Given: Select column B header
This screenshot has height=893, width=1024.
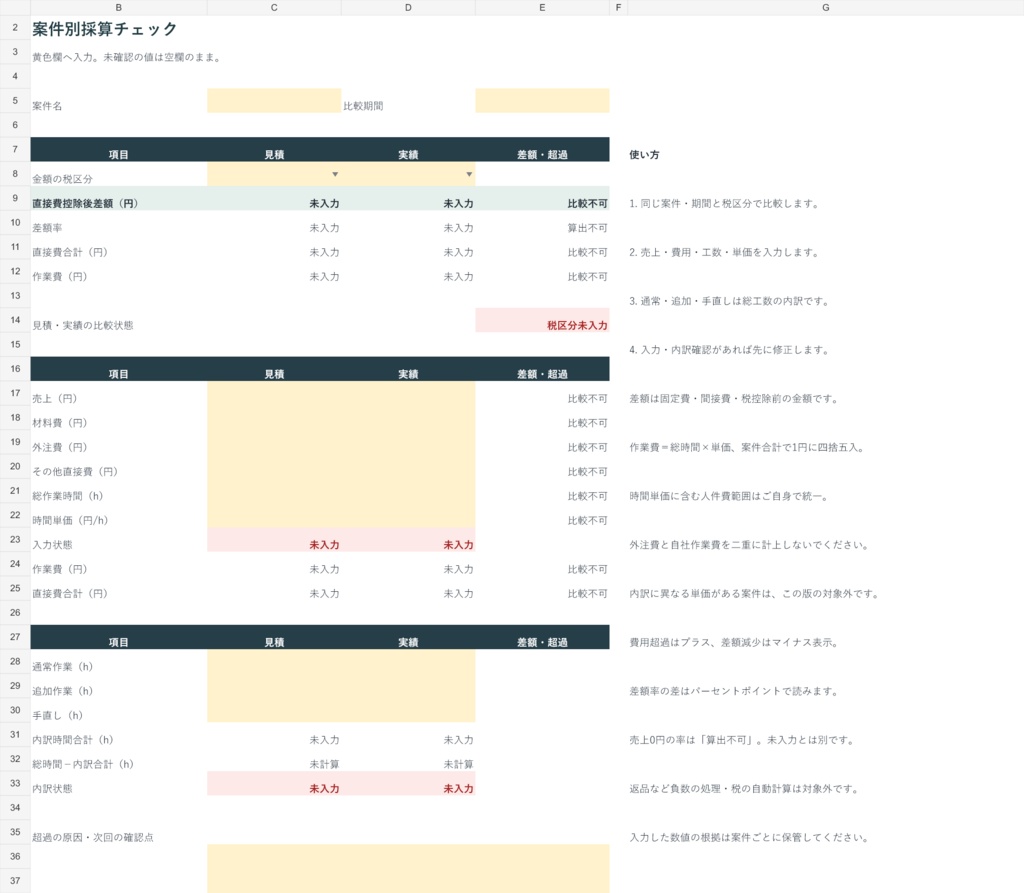Looking at the screenshot, I should coord(118,8).
